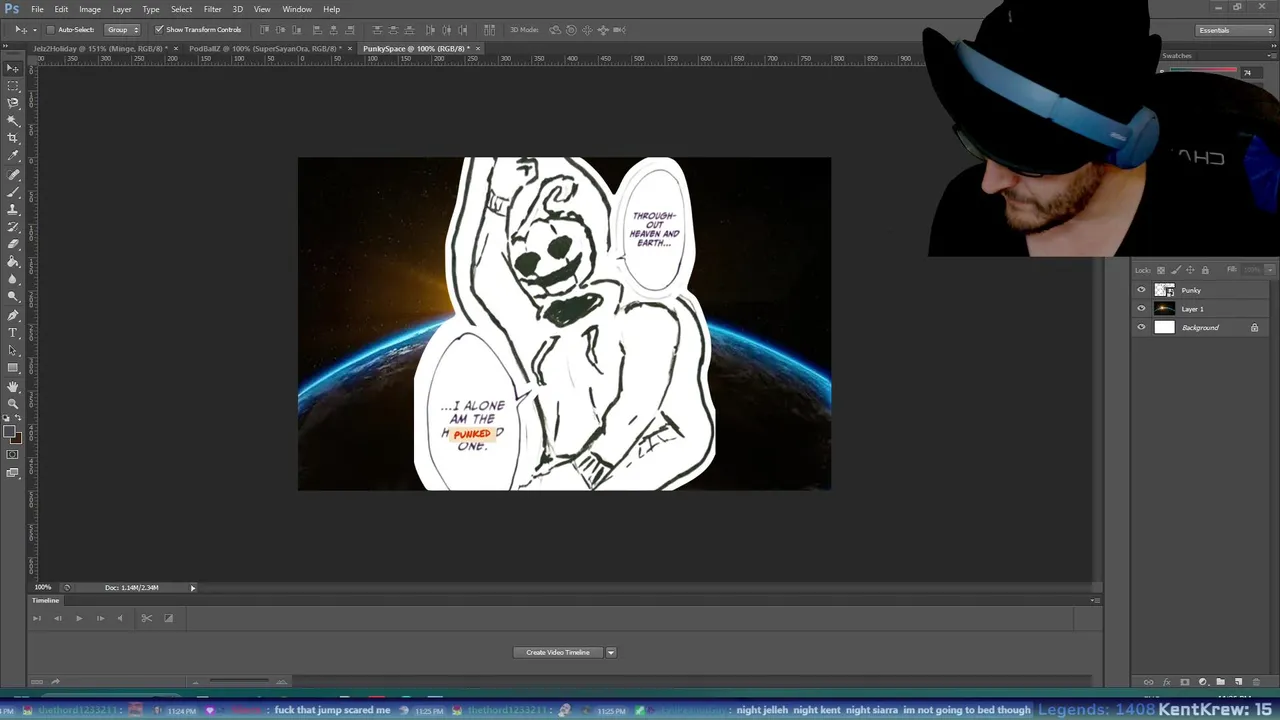Open the status bar info arrow

pos(193,588)
